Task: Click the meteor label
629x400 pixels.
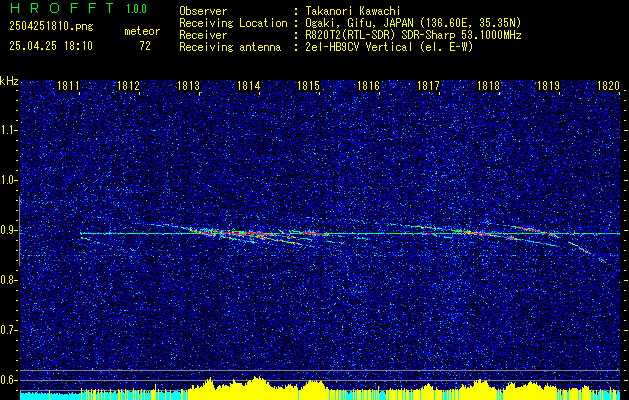Action: pos(142,31)
